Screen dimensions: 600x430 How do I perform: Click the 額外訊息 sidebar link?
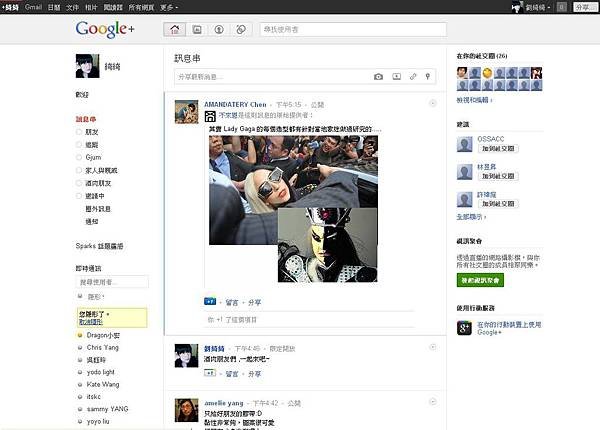click(x=98, y=208)
